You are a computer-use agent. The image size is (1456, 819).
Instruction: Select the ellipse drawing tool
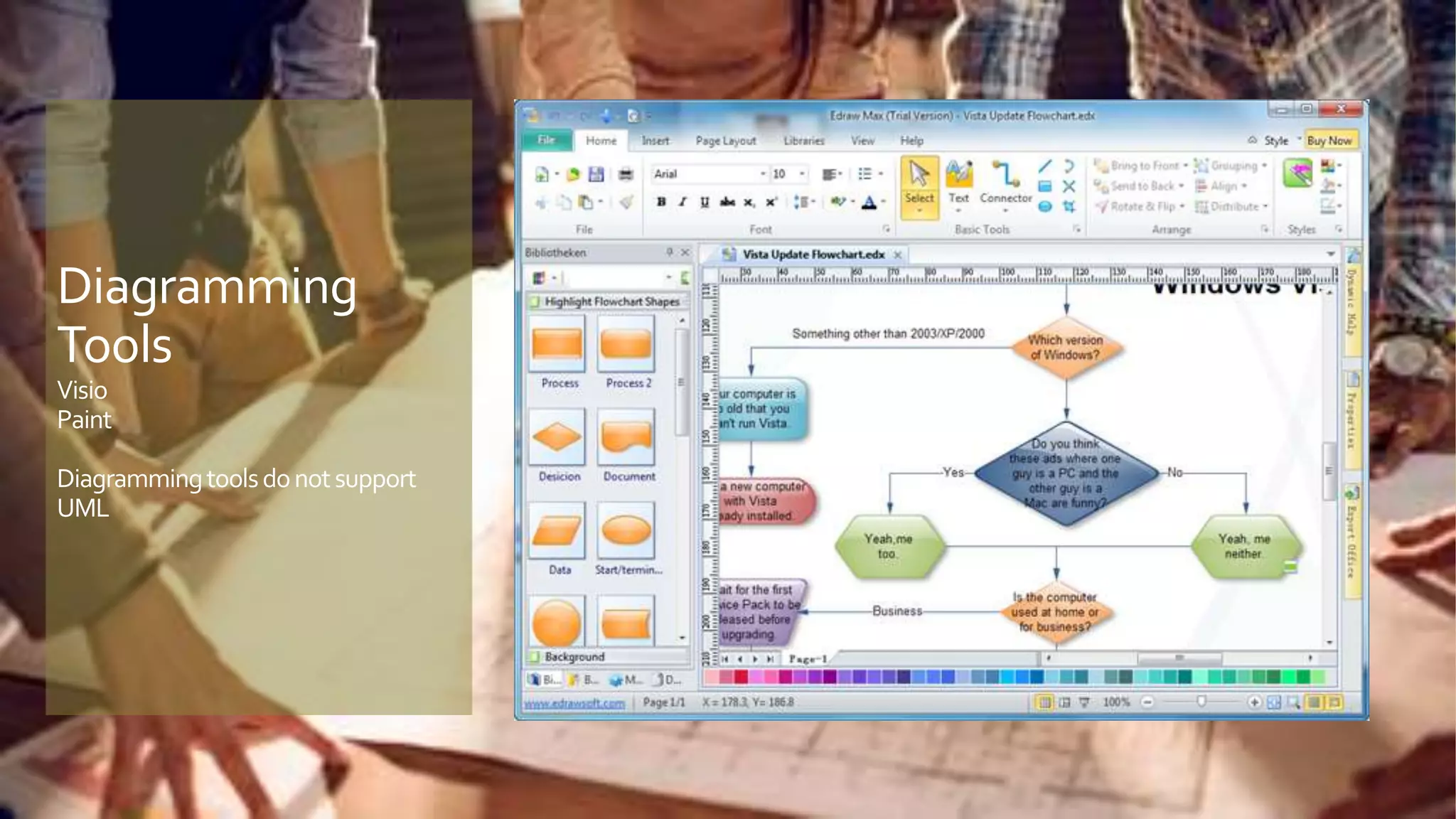click(1044, 206)
